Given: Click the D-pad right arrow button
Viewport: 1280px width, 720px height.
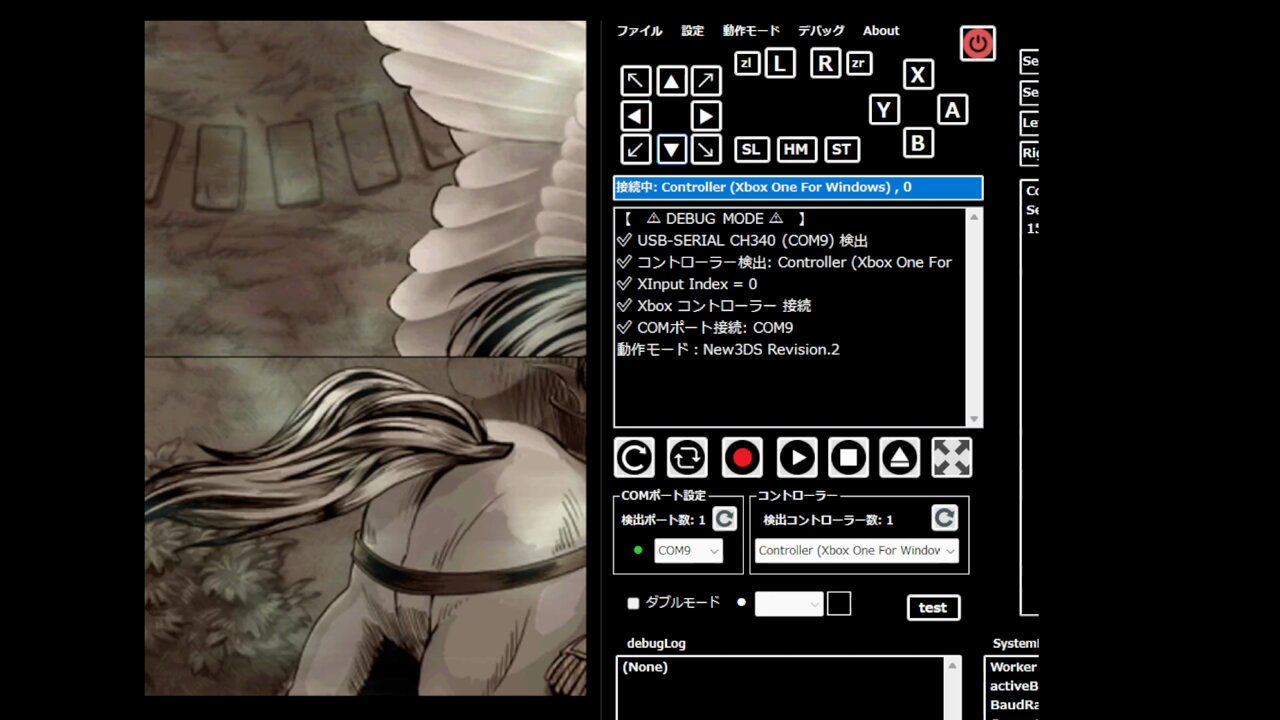Looking at the screenshot, I should pos(707,116).
